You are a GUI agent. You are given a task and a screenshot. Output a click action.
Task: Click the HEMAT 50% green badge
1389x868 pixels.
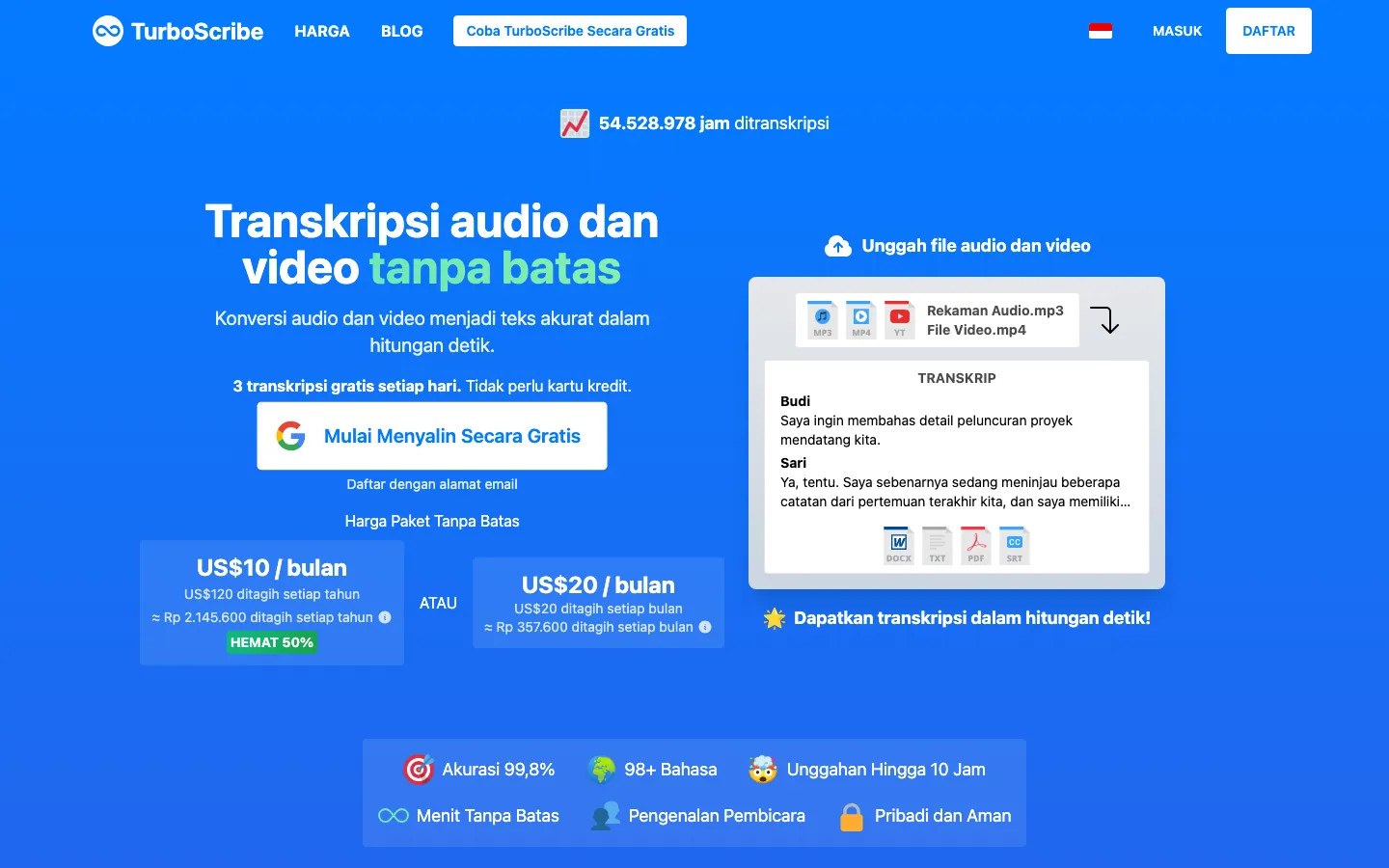click(272, 642)
